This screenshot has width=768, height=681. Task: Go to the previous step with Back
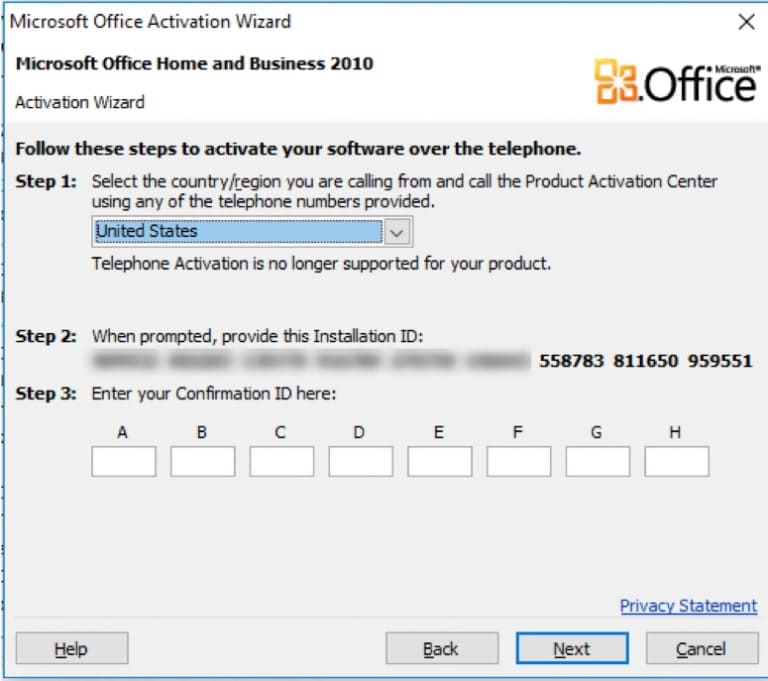click(x=441, y=649)
